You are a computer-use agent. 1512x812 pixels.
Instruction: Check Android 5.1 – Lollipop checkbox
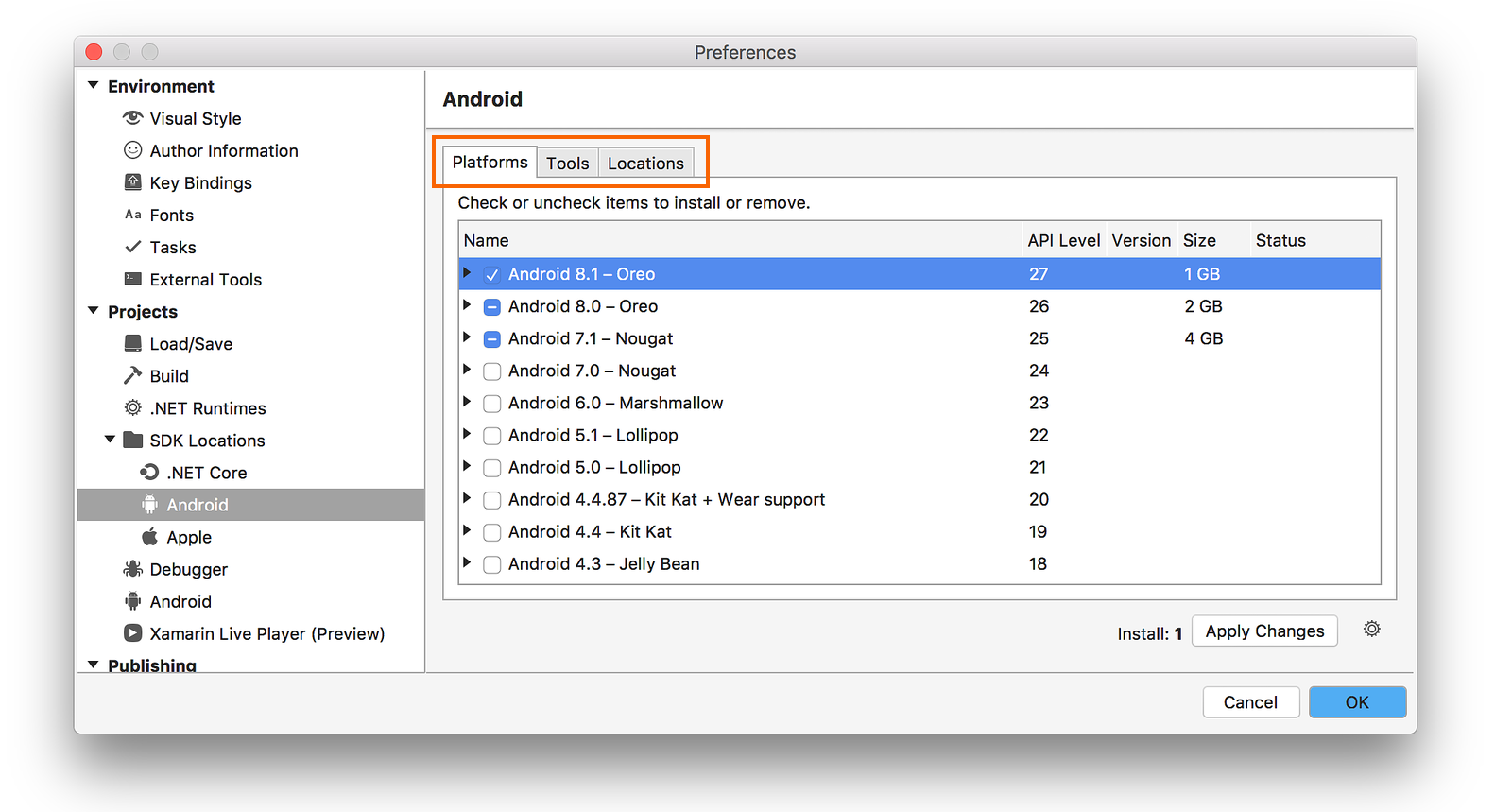coord(492,435)
